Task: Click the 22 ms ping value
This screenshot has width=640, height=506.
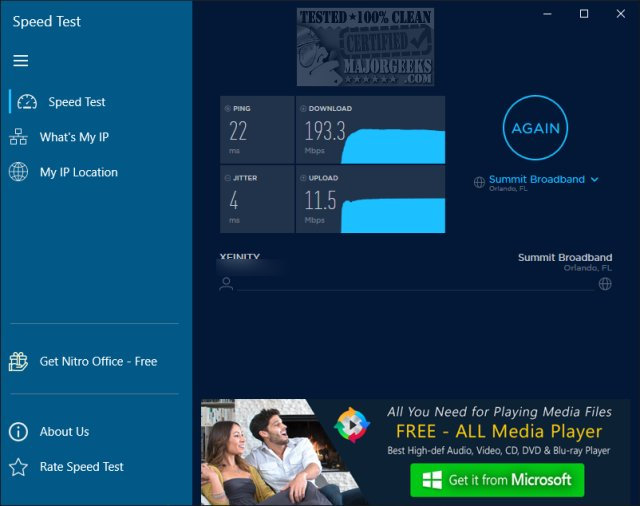Action: [x=238, y=131]
